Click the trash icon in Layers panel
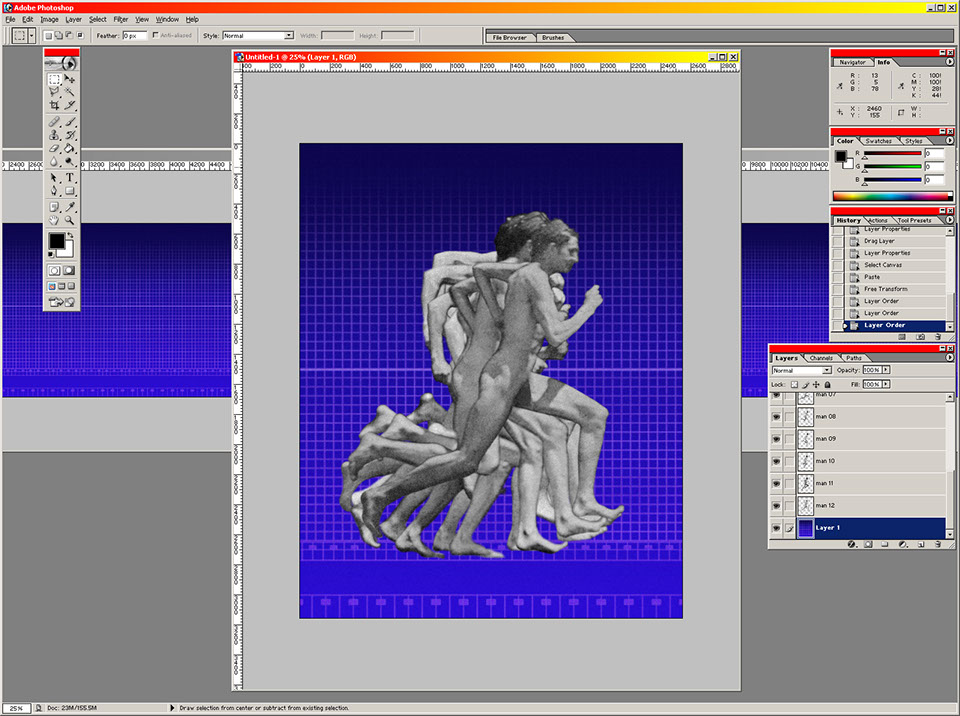Screen dimensions: 960x716 [937, 544]
